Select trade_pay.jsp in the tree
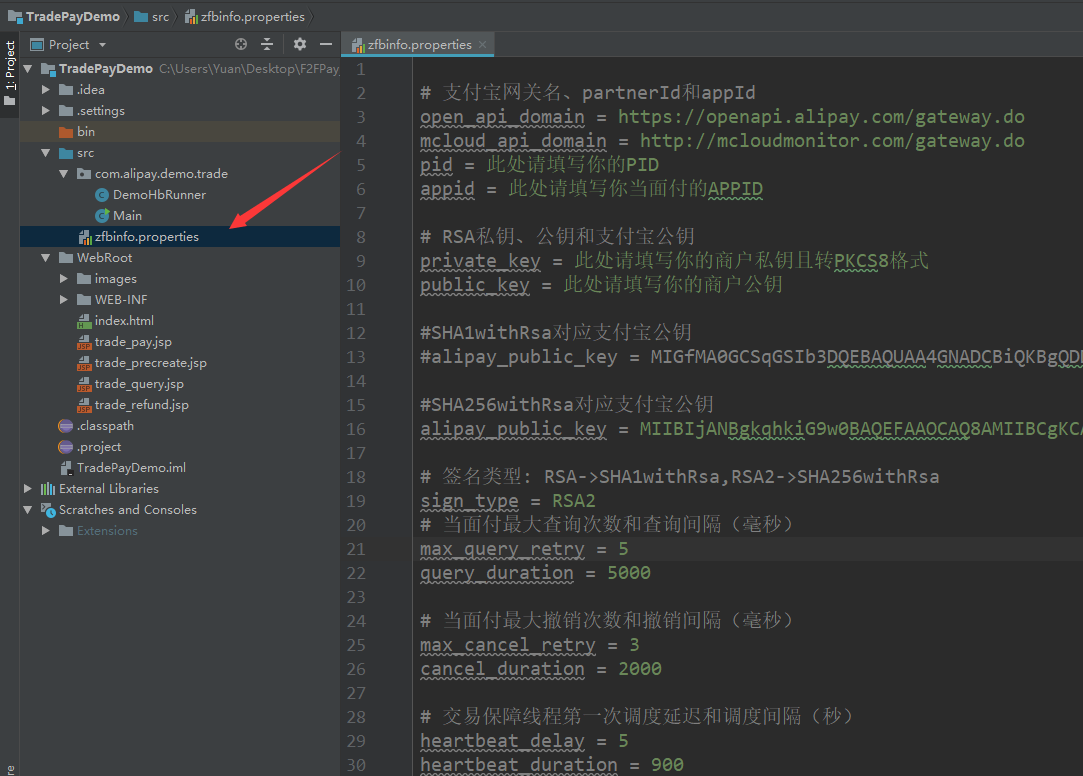 133,342
